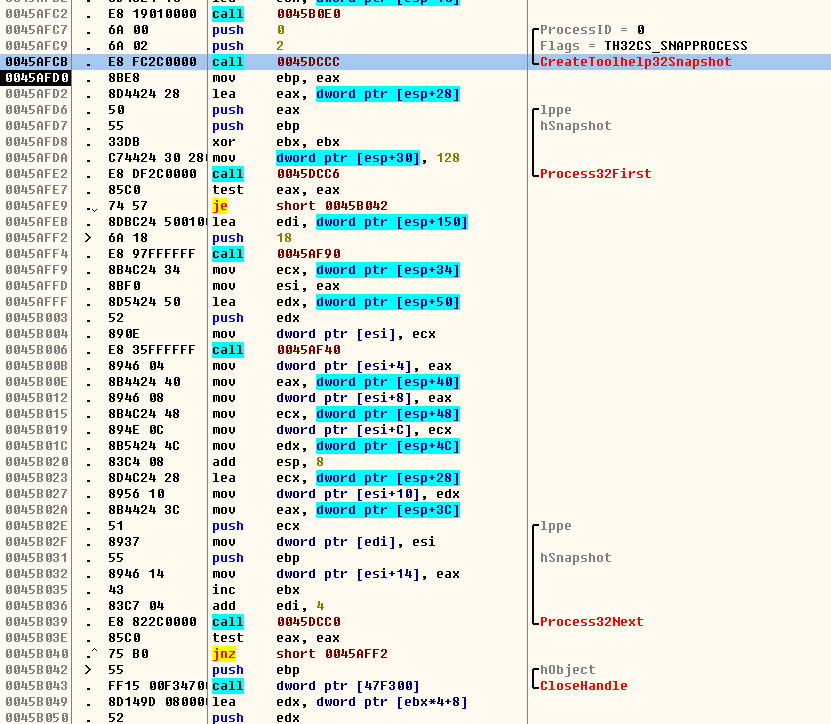The width and height of the screenshot is (831, 724).
Task: Click the ProcessID = 0 comment
Action: pyautogui.click(x=590, y=29)
